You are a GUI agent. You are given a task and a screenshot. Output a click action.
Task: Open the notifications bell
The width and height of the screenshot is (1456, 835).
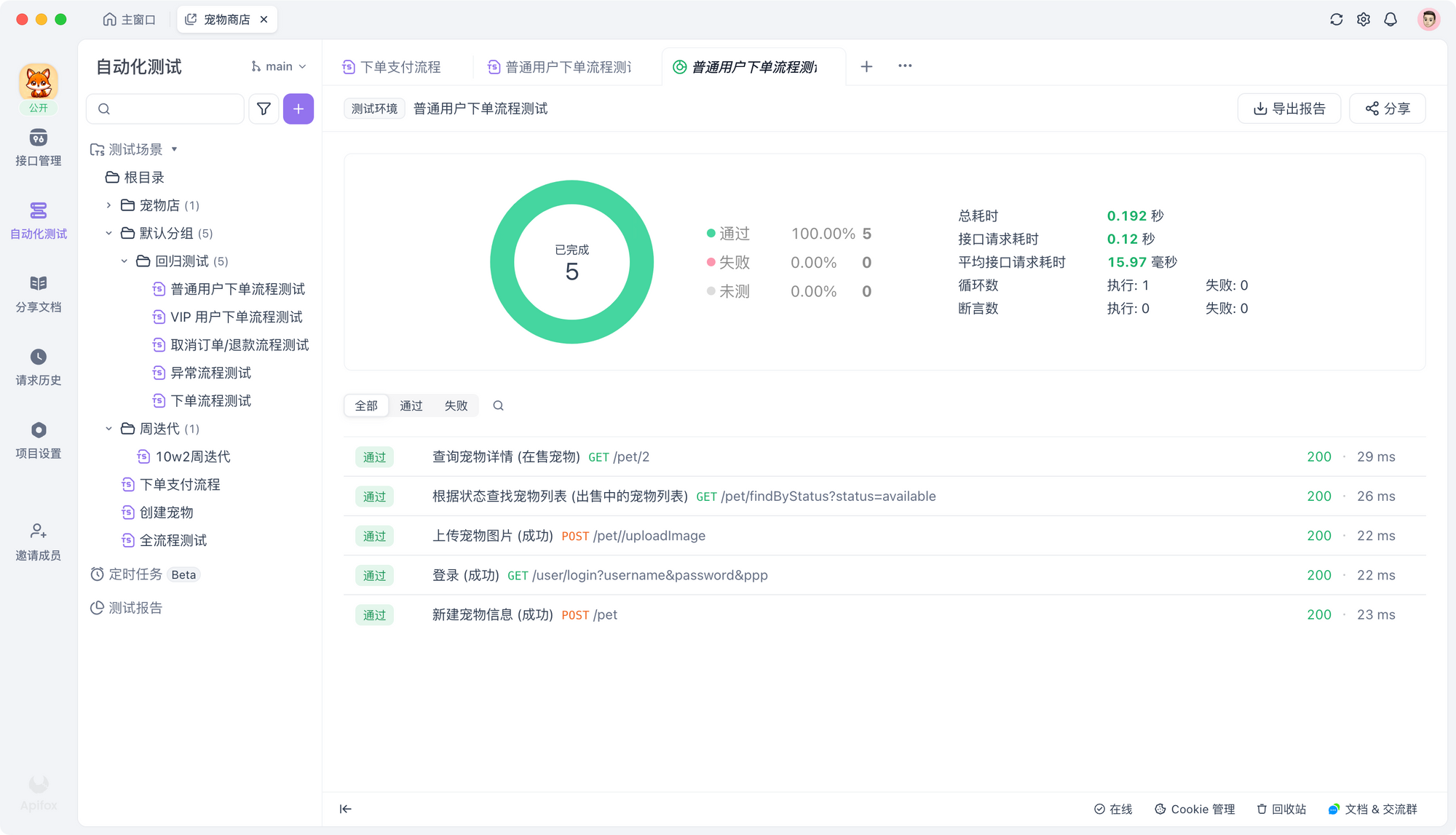tap(1390, 19)
